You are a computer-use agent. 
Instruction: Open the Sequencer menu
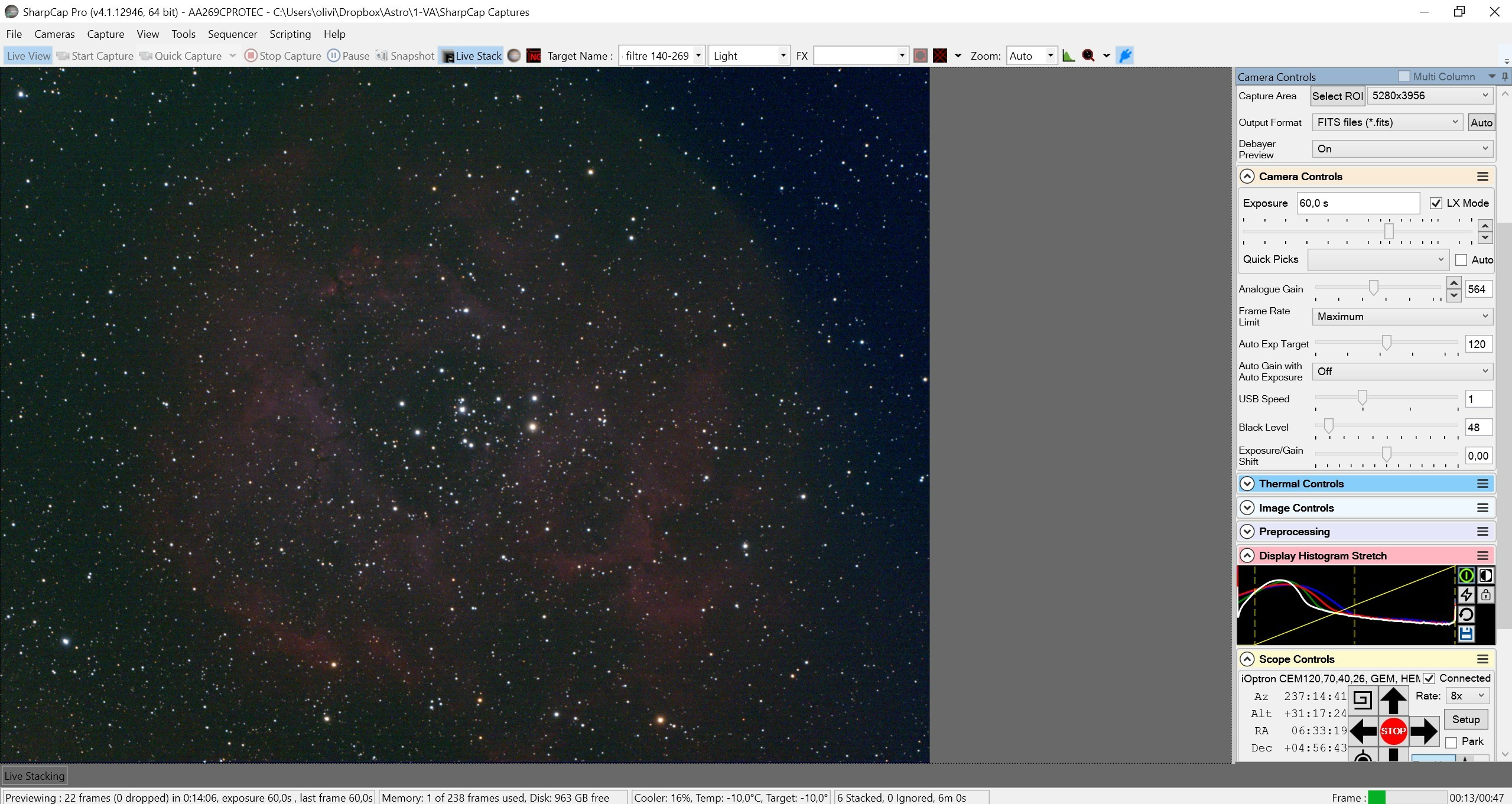[232, 34]
